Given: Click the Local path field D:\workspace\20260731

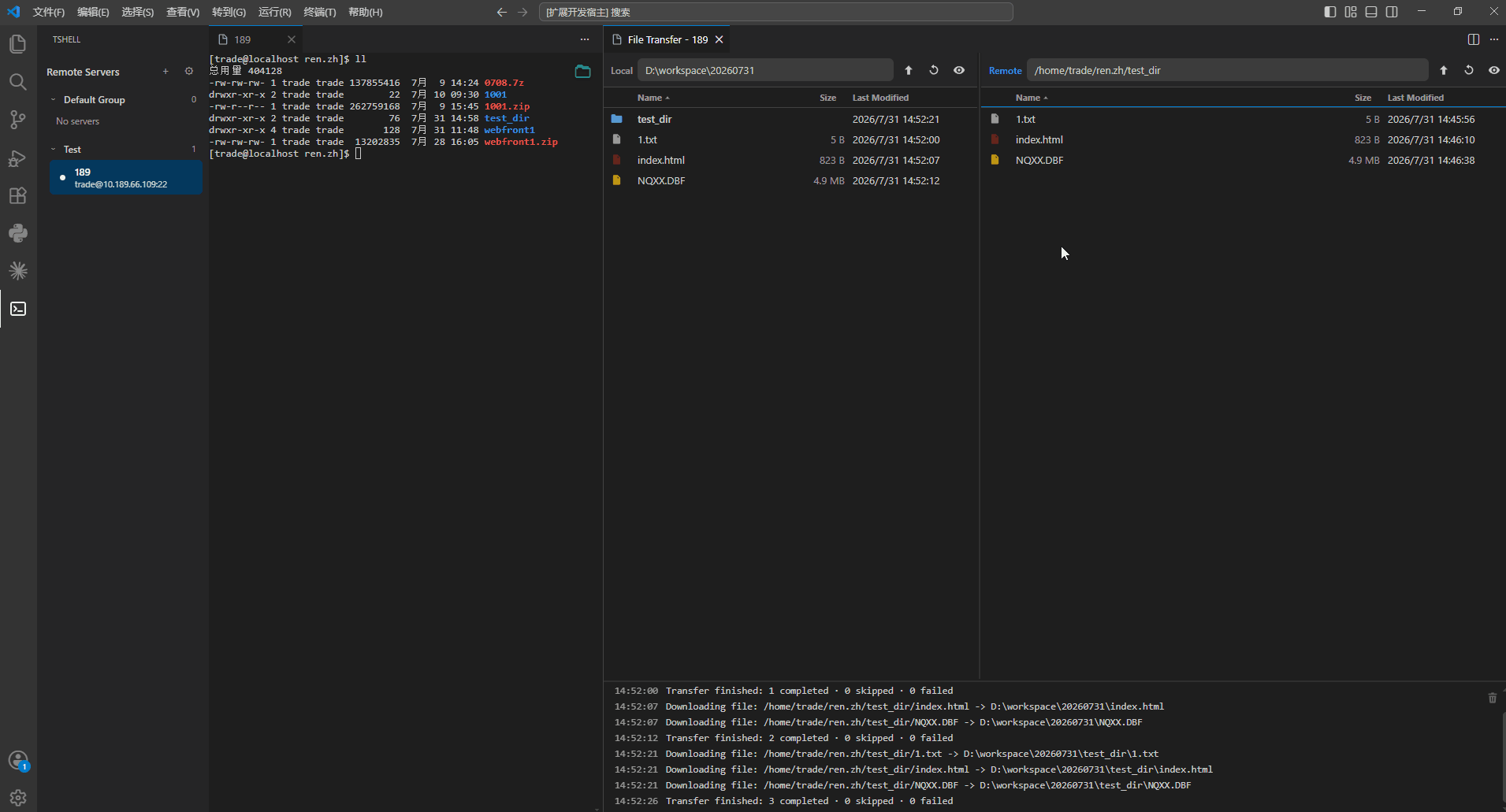Looking at the screenshot, I should coord(765,70).
